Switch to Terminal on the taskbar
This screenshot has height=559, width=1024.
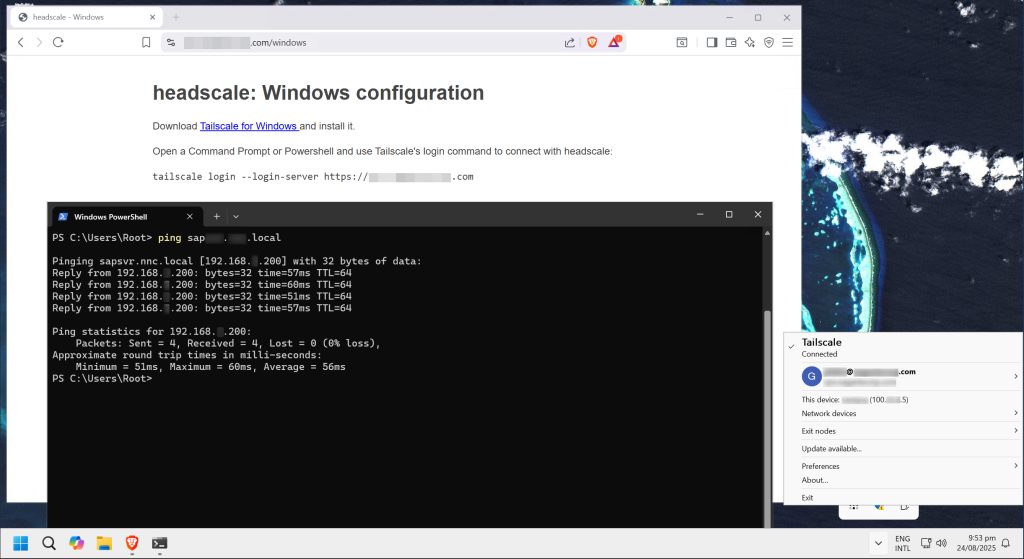pos(159,543)
